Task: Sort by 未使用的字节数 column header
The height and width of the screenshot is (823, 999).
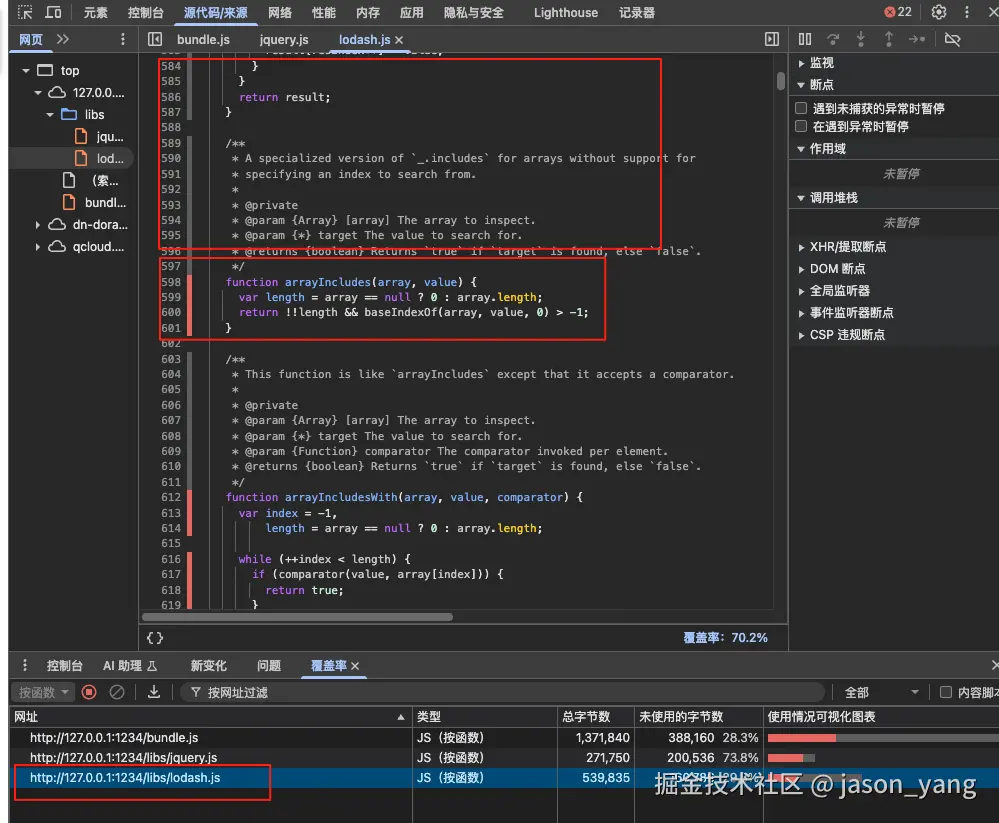Action: coord(698,717)
